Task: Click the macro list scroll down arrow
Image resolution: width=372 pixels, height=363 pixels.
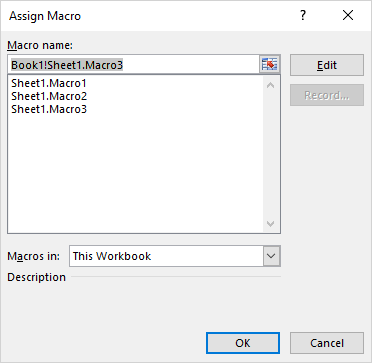Action: coord(271,223)
